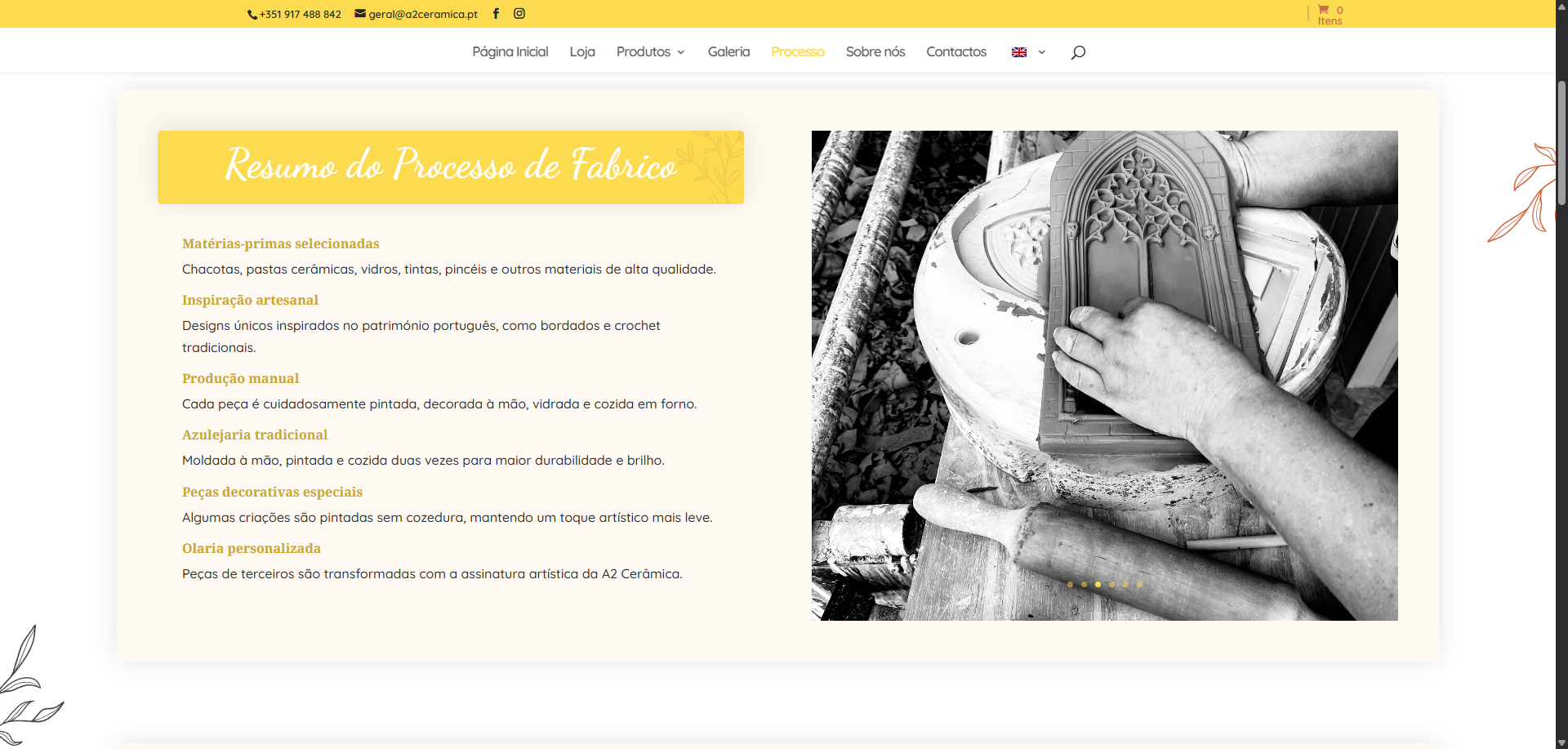
Task: Select the Processo menu item
Action: pyautogui.click(x=798, y=51)
